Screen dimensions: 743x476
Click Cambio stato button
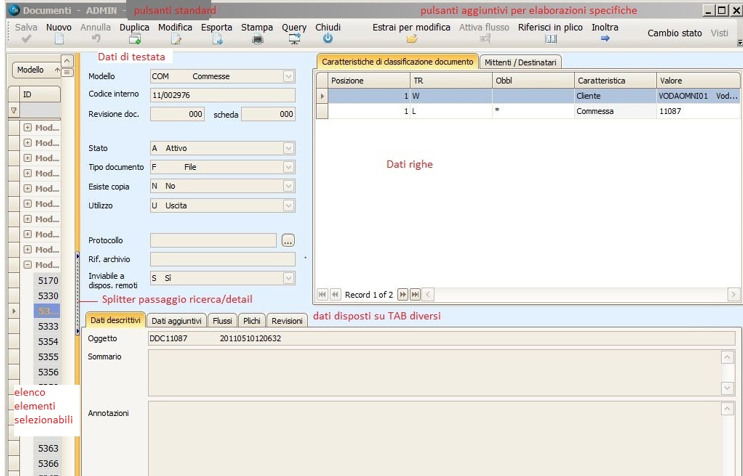pos(674,33)
